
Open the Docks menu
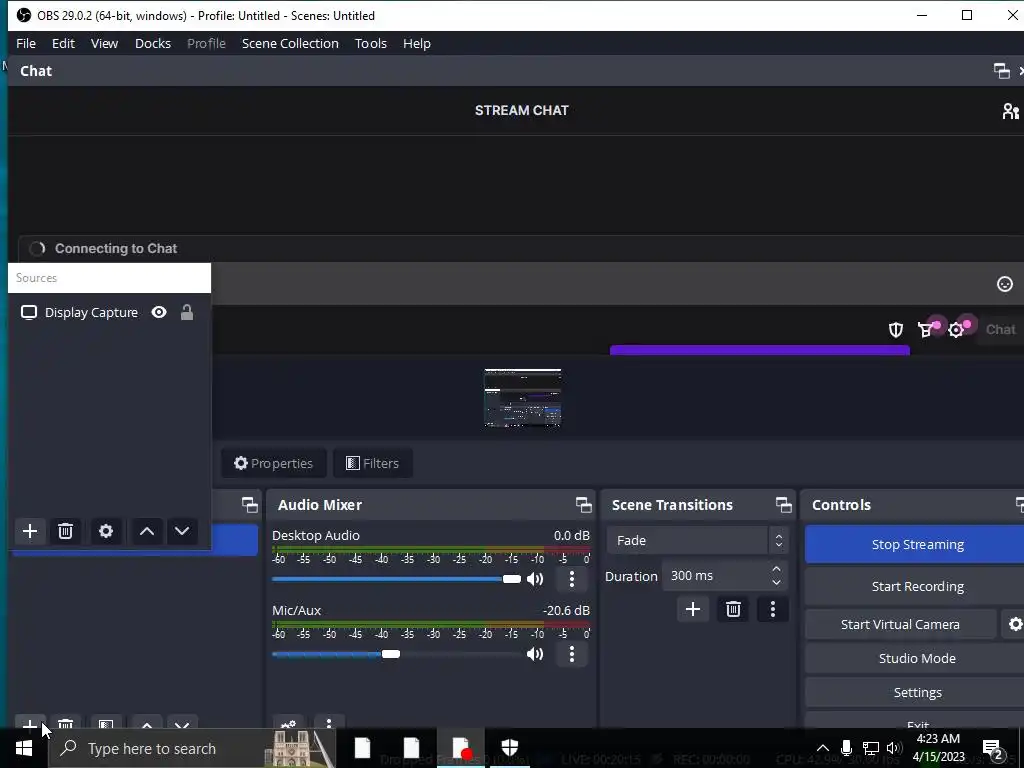point(153,43)
